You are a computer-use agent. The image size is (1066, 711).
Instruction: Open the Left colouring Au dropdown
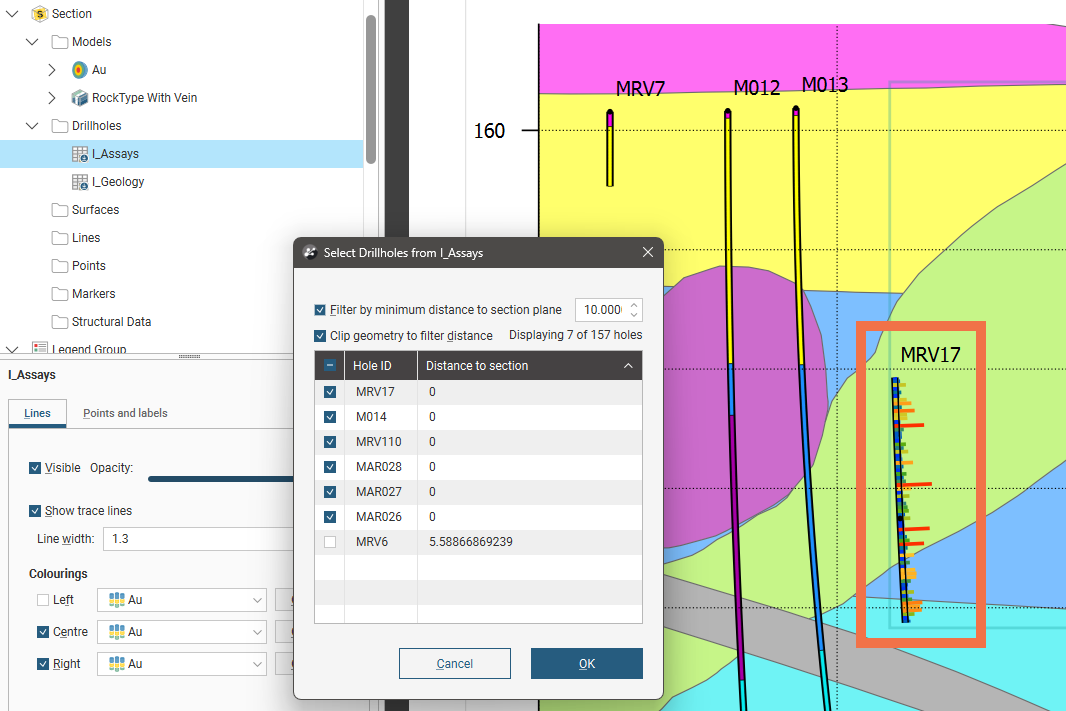pyautogui.click(x=181, y=600)
